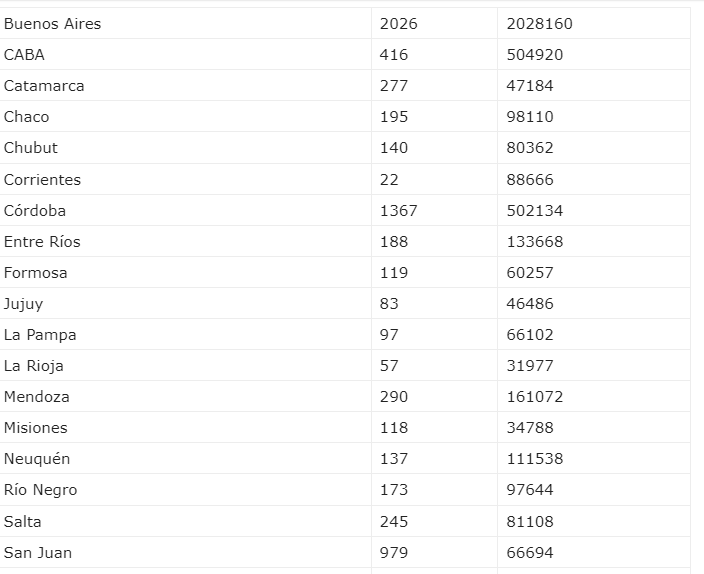704x574 pixels.
Task: Select the Chaco cell showing 195
Action: click(394, 117)
